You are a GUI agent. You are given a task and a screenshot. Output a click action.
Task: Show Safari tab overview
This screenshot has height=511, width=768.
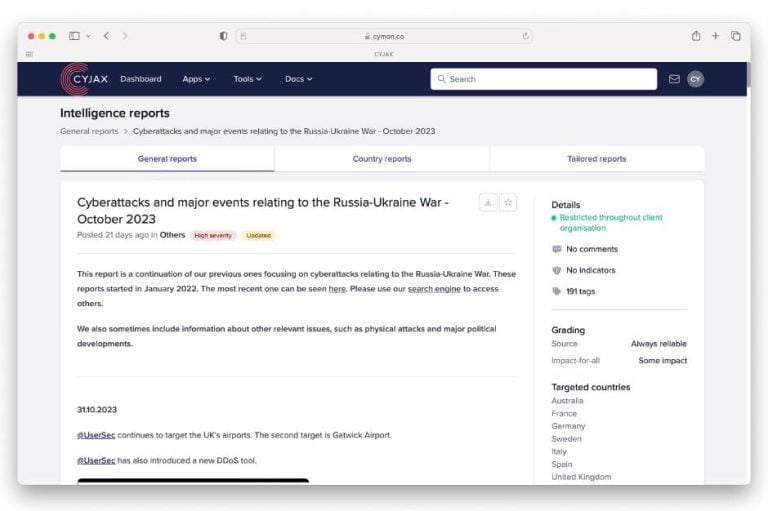tap(735, 36)
